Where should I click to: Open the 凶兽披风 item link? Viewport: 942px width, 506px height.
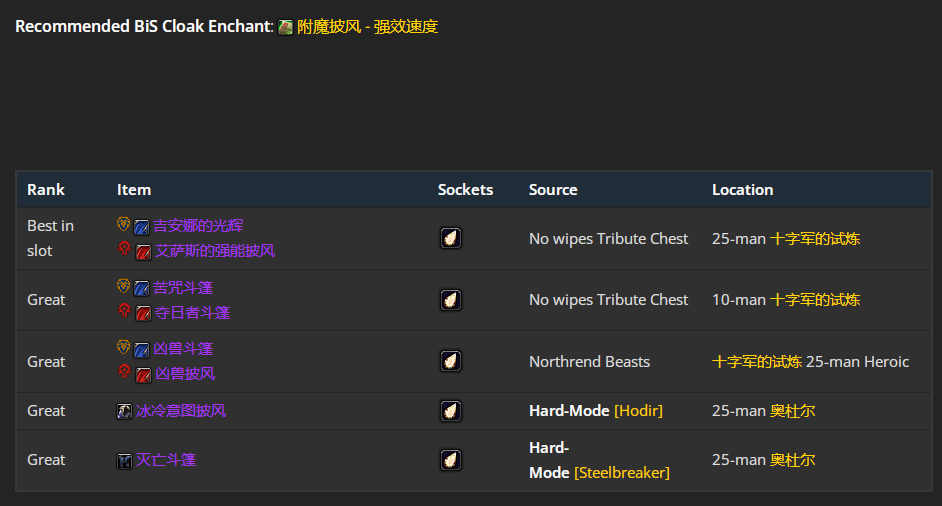click(185, 374)
